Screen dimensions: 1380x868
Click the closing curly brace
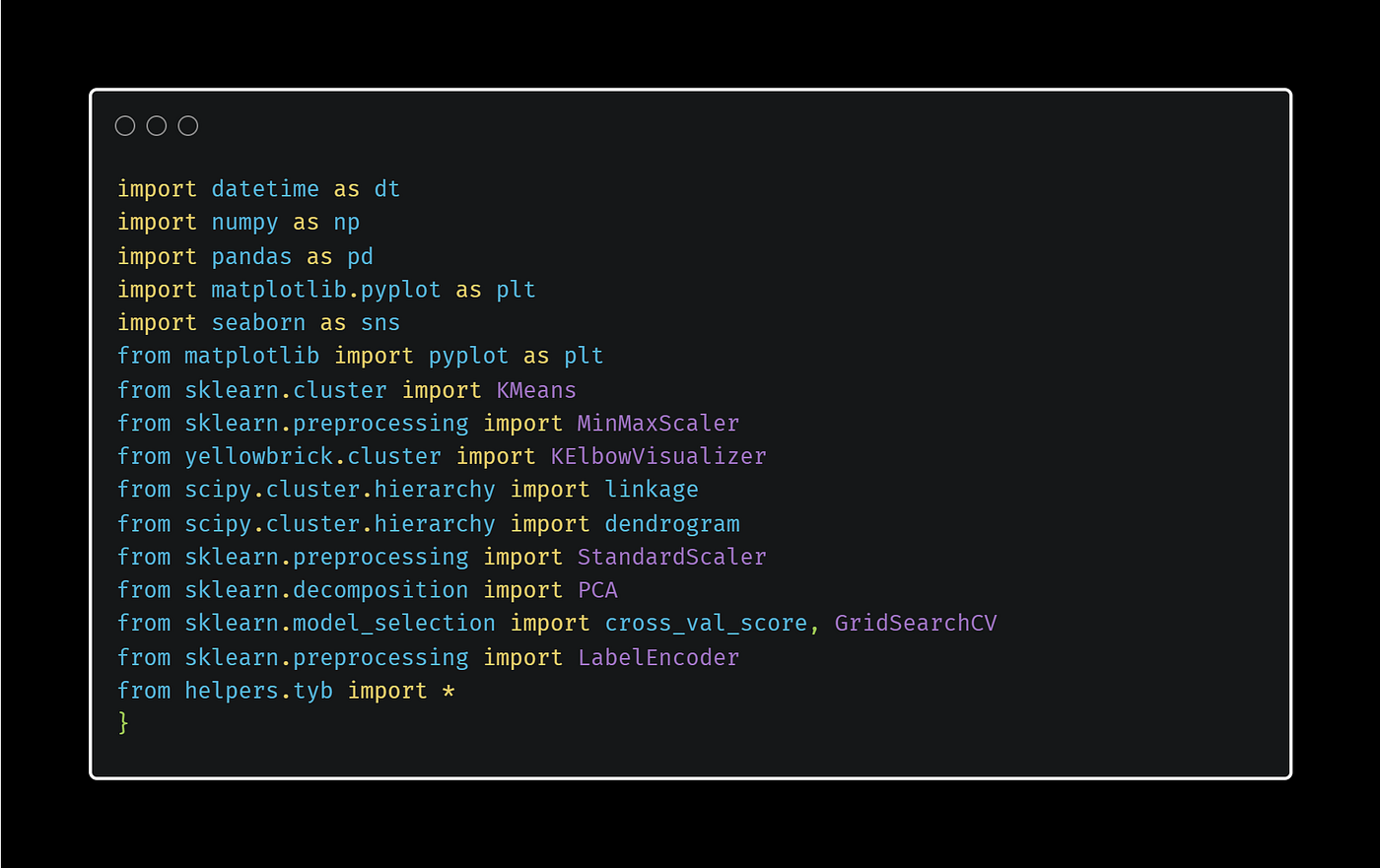click(x=123, y=723)
